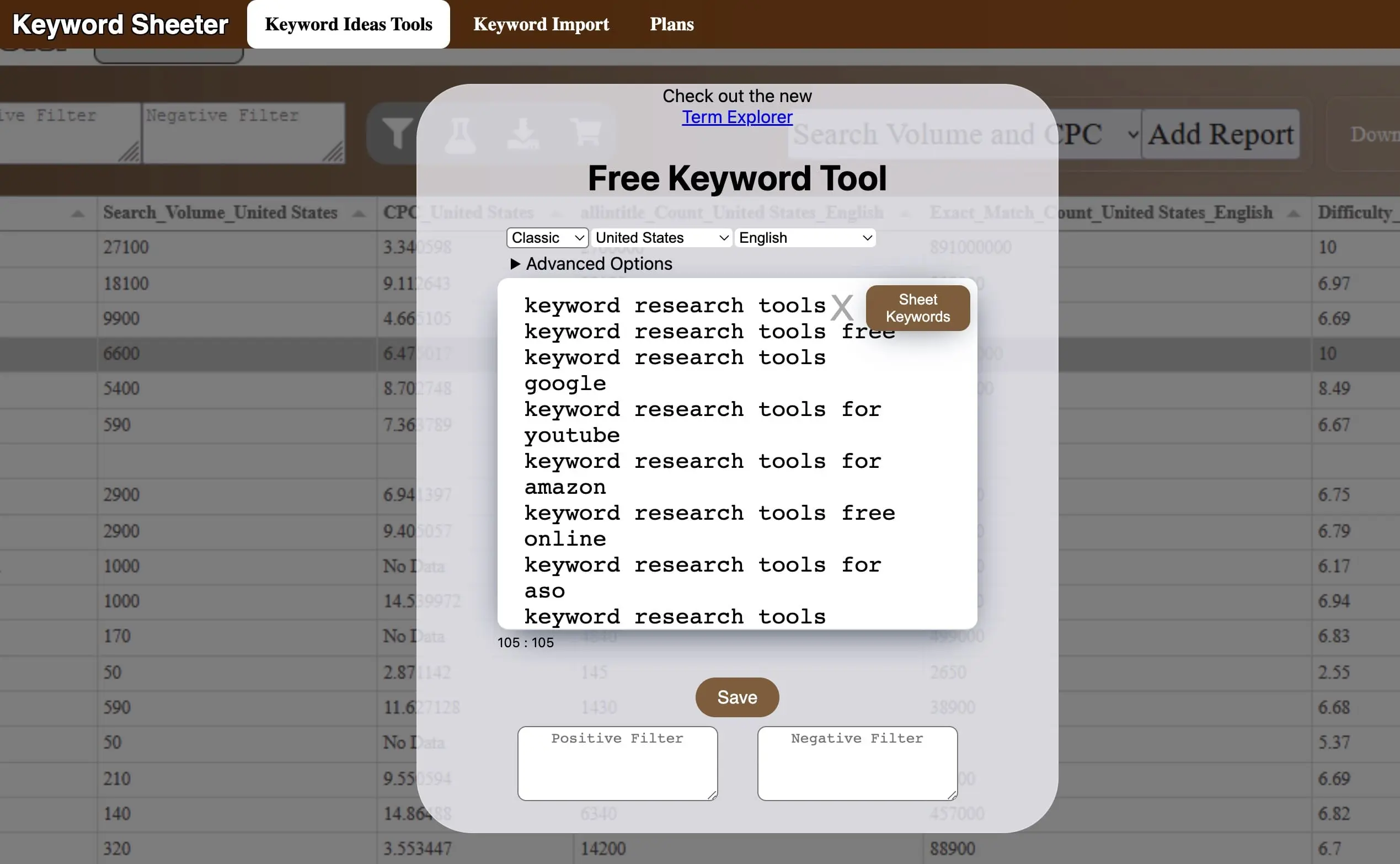Open the Plans menu tab

[x=672, y=24]
